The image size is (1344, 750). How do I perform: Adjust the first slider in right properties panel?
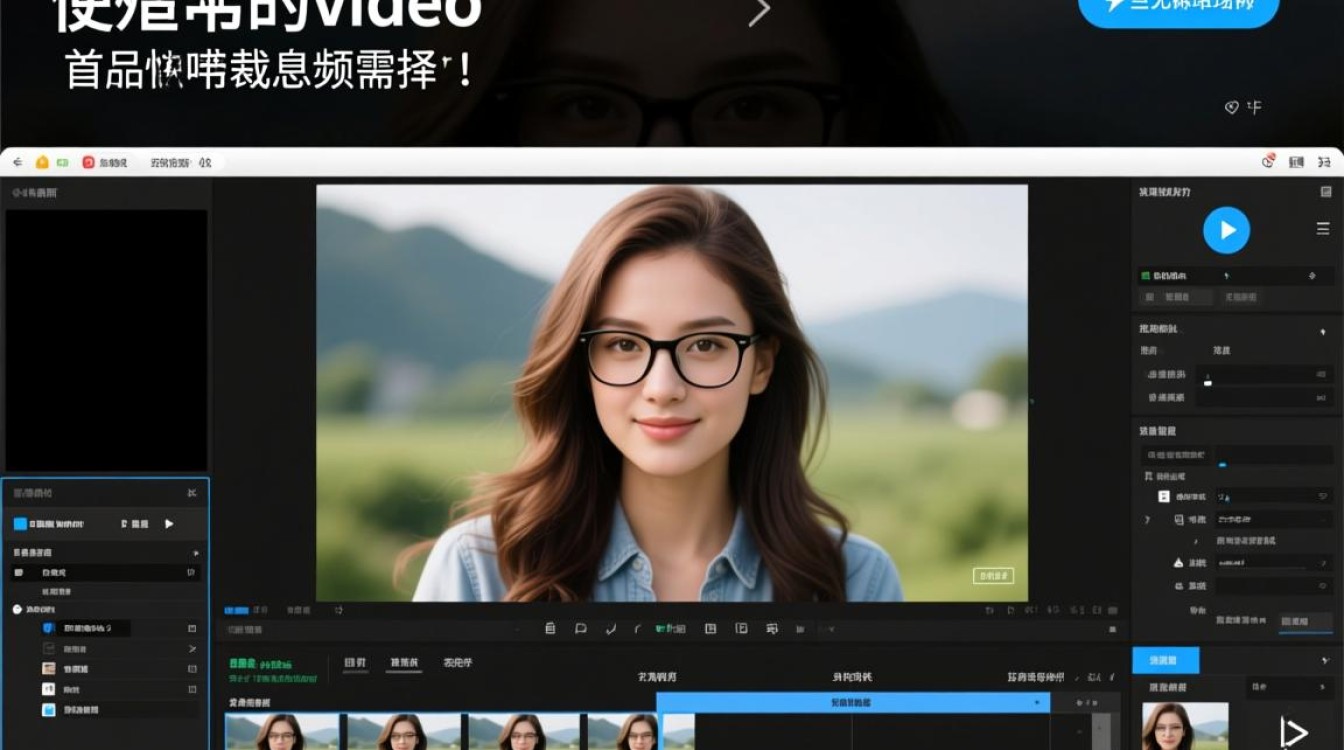click(1208, 381)
